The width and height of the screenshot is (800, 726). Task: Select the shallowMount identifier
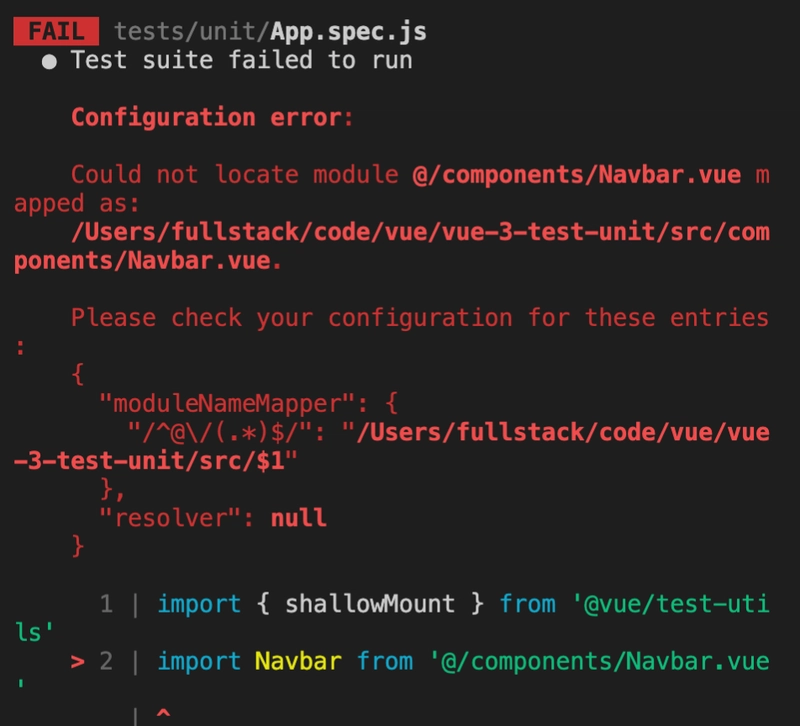(x=369, y=604)
